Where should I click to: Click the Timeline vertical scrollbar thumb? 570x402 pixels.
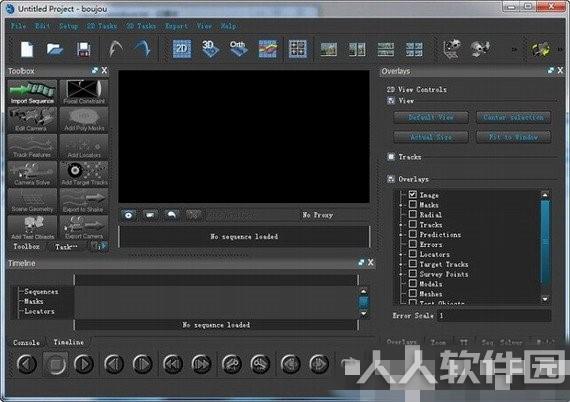coord(363,302)
